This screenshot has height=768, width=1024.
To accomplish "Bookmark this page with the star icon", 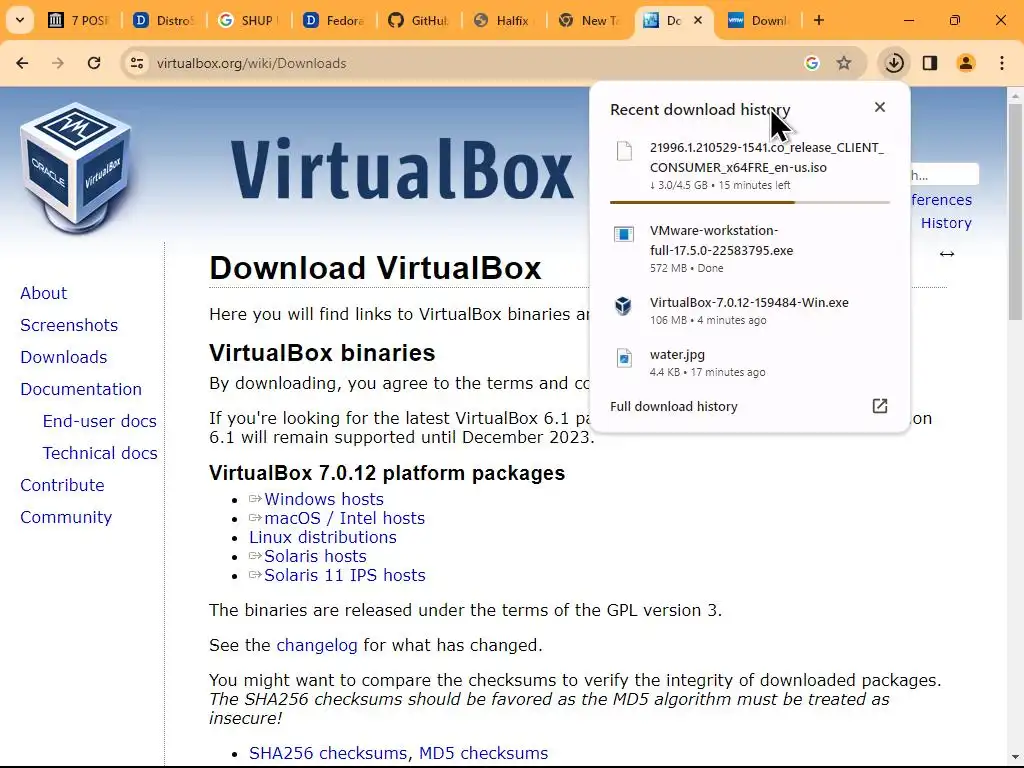I will pos(844,63).
